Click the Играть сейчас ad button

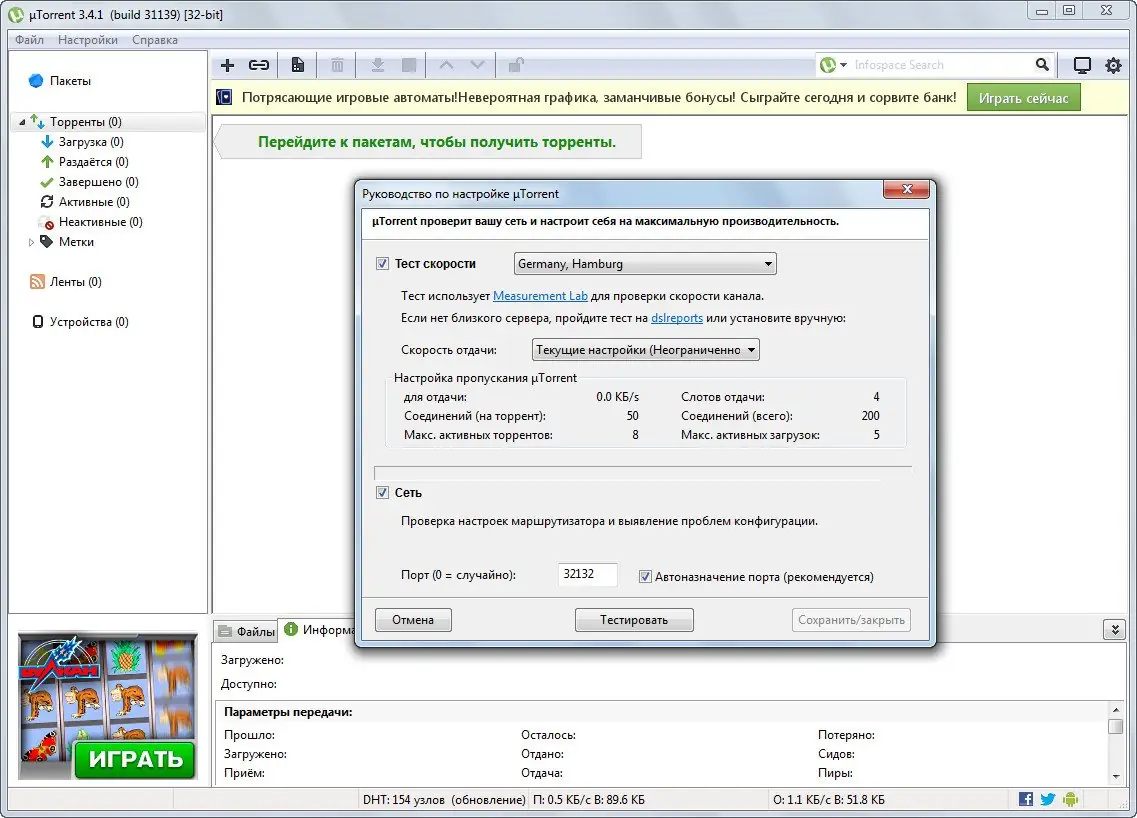click(1023, 98)
